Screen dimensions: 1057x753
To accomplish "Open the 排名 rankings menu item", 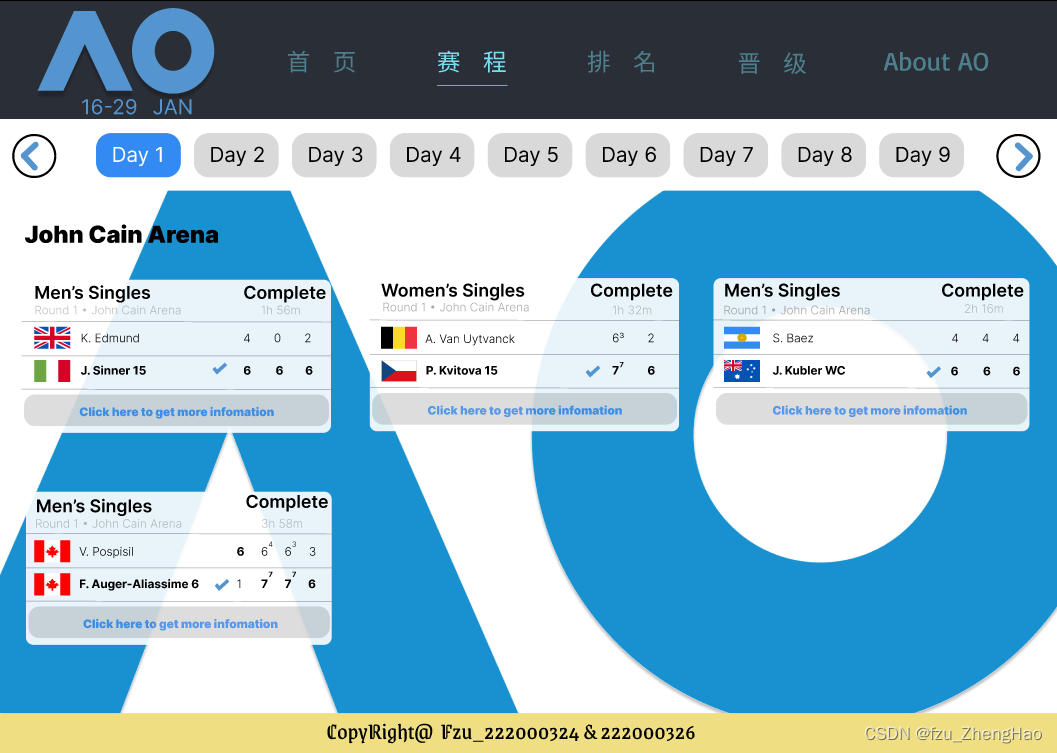I will coord(622,62).
